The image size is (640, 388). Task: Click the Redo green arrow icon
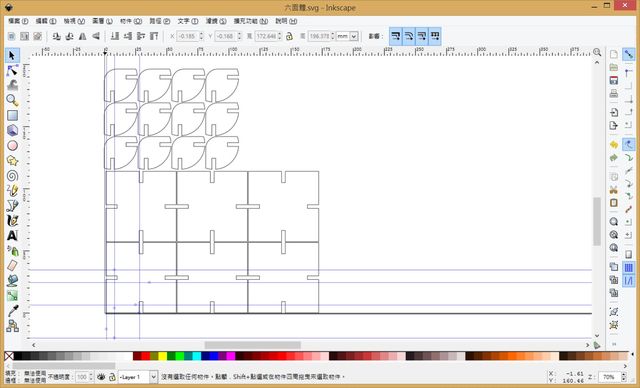pyautogui.click(x=613, y=158)
